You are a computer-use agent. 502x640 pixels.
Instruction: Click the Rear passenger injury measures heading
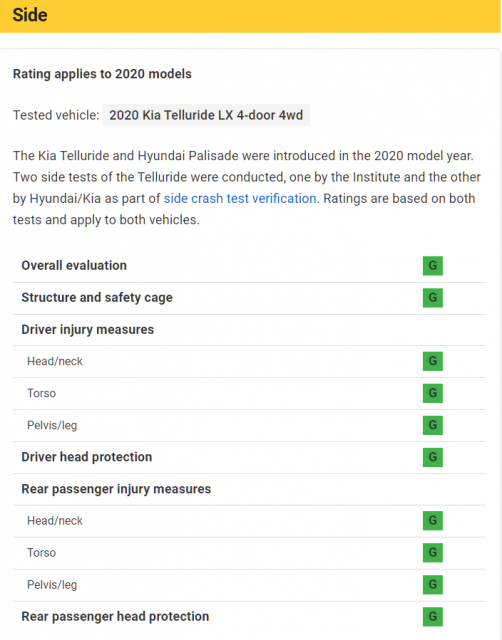coord(116,489)
